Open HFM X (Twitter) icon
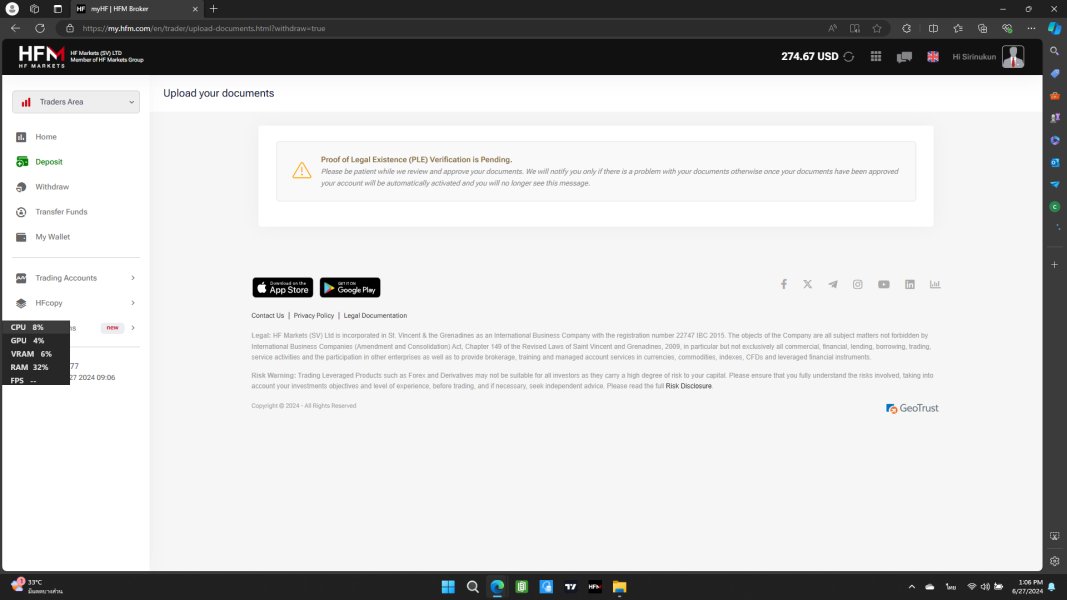This screenshot has width=1067, height=600. point(808,284)
